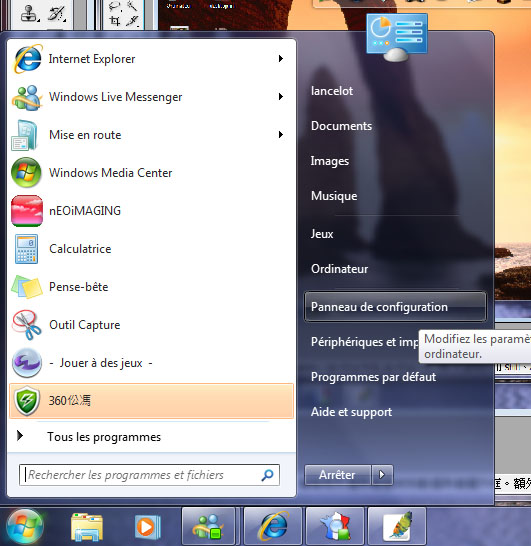Click the Control Panel picture atop Start menu
531x546 pixels.
(x=397, y=37)
